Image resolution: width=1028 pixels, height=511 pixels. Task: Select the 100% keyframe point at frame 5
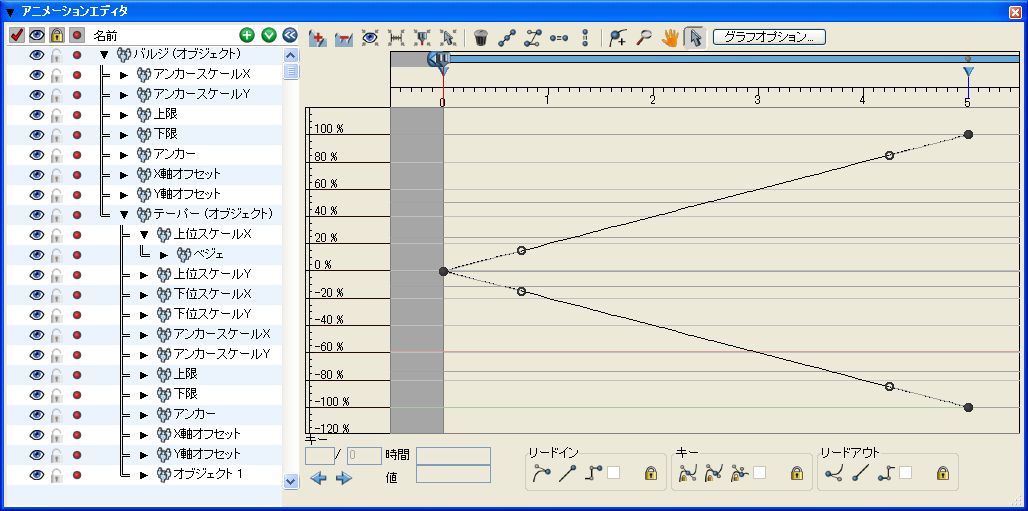pos(968,134)
